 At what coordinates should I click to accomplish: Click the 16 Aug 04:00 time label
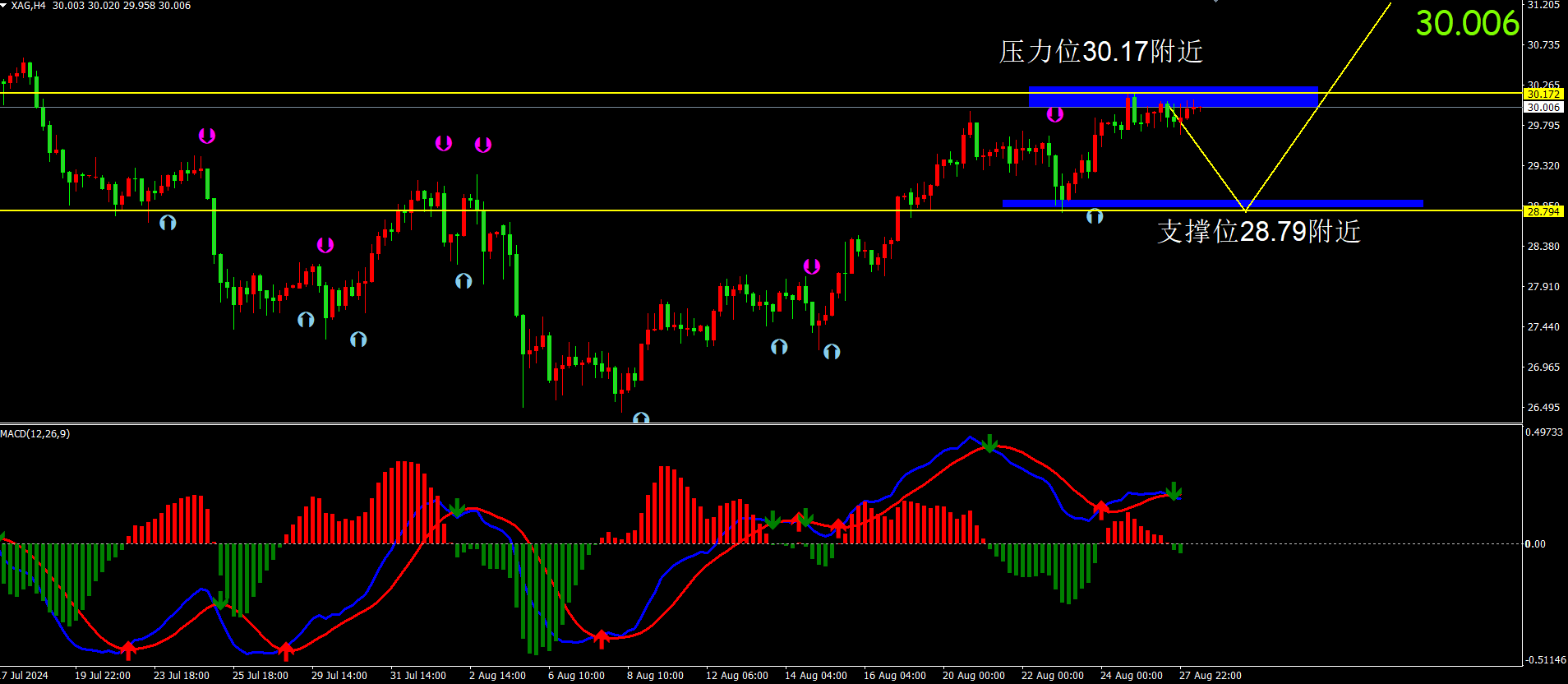(x=895, y=676)
